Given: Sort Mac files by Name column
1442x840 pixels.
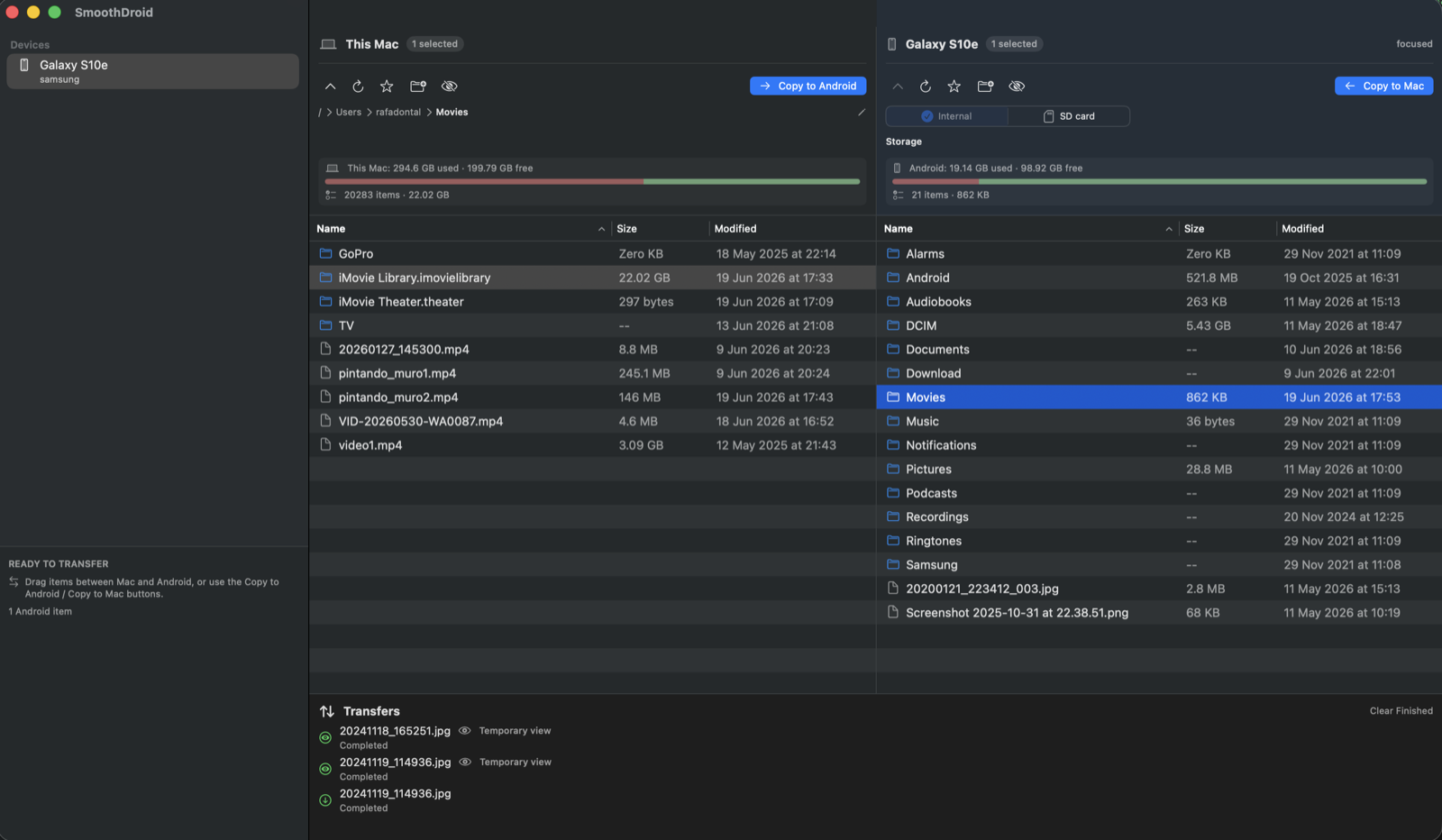Looking at the screenshot, I should point(461,229).
